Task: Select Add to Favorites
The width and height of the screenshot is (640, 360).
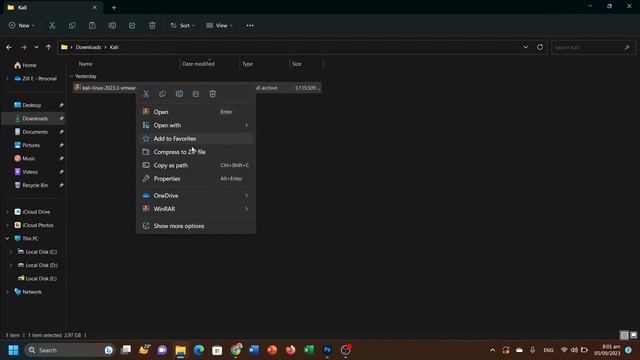Action: (196, 139)
